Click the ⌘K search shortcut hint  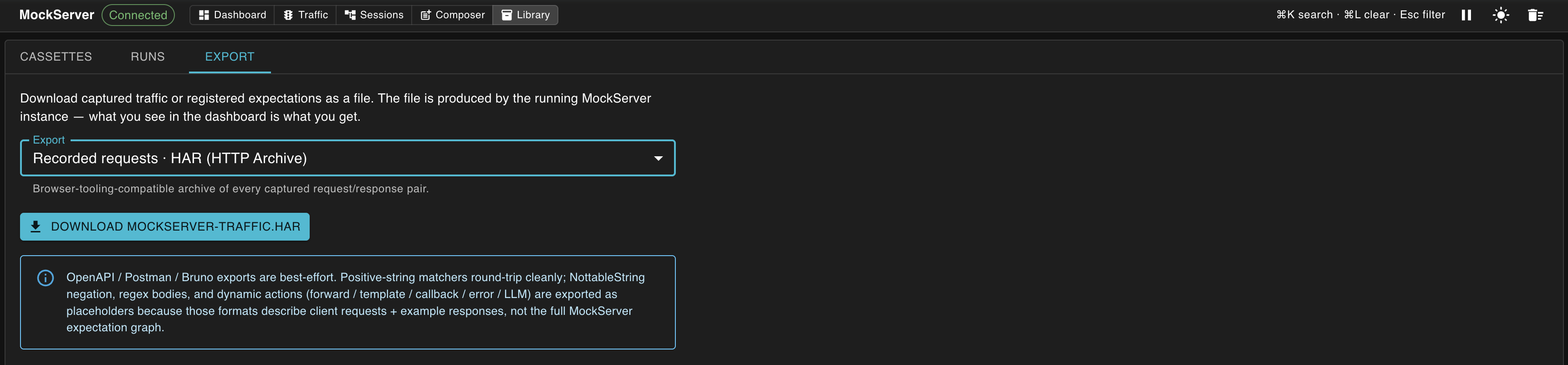pos(1304,15)
